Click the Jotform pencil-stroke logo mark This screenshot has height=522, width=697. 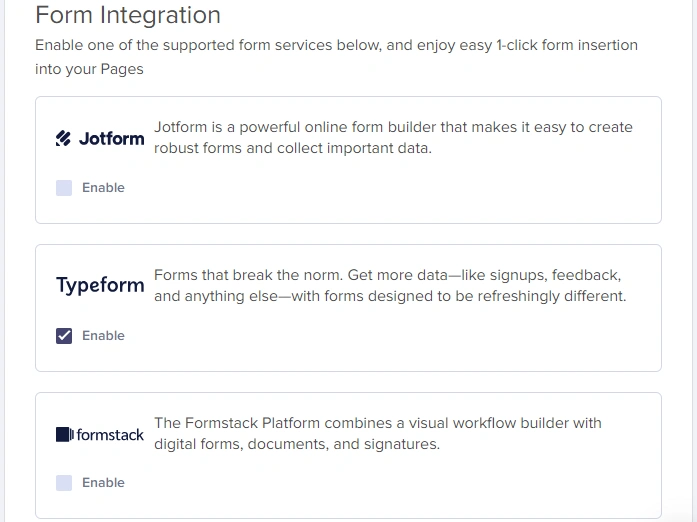pos(64,139)
